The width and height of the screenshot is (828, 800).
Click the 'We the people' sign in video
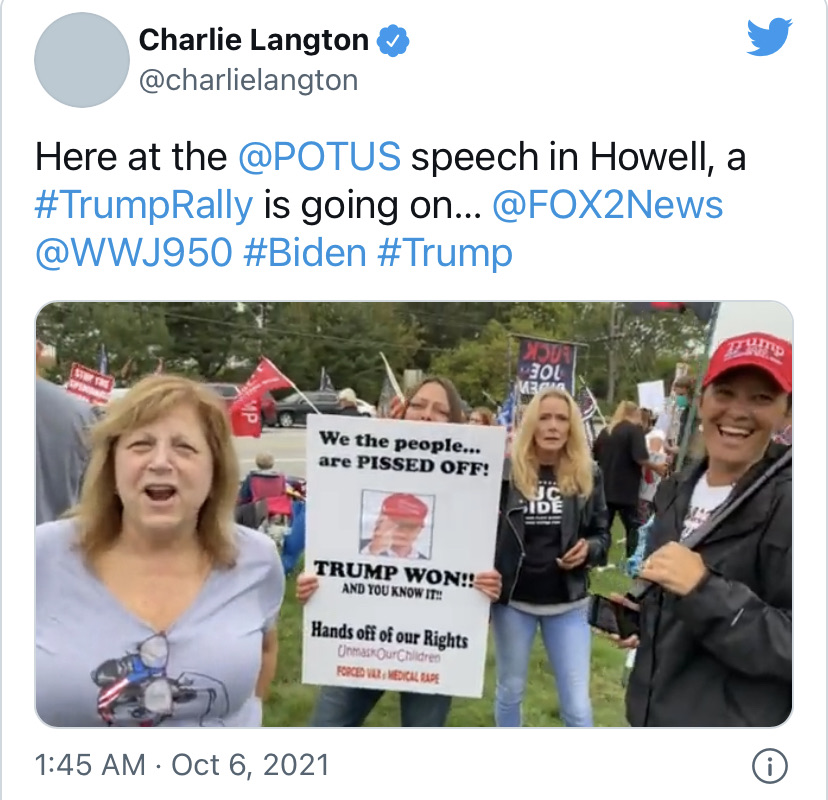click(x=402, y=554)
